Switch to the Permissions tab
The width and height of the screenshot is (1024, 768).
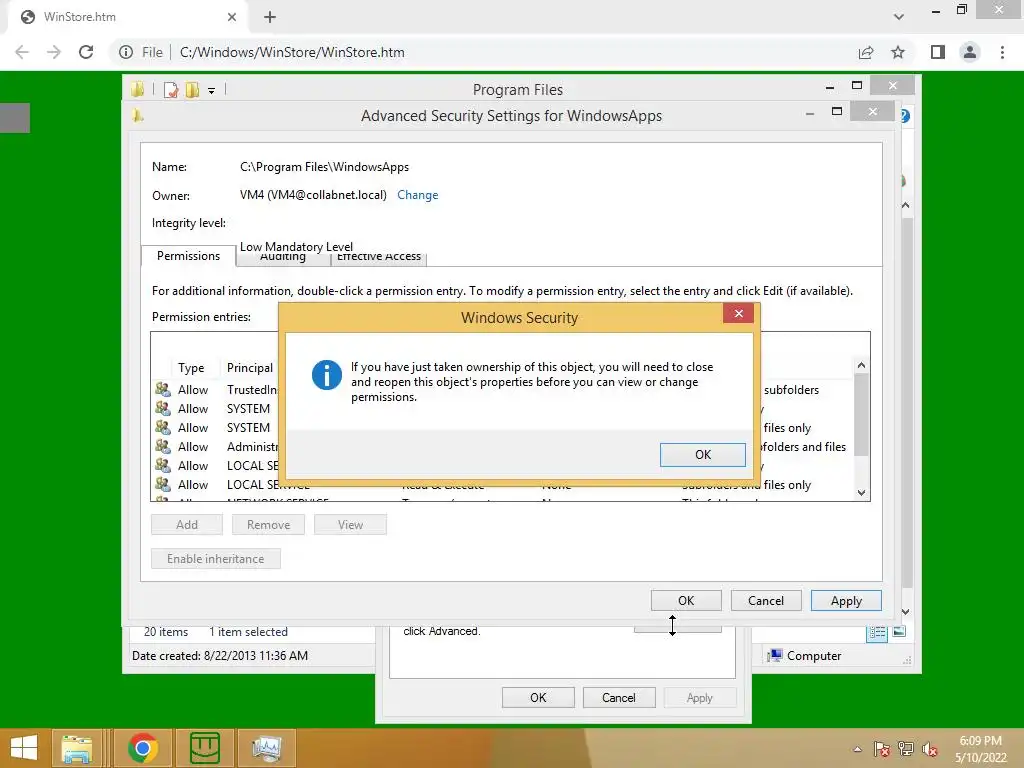(x=188, y=255)
